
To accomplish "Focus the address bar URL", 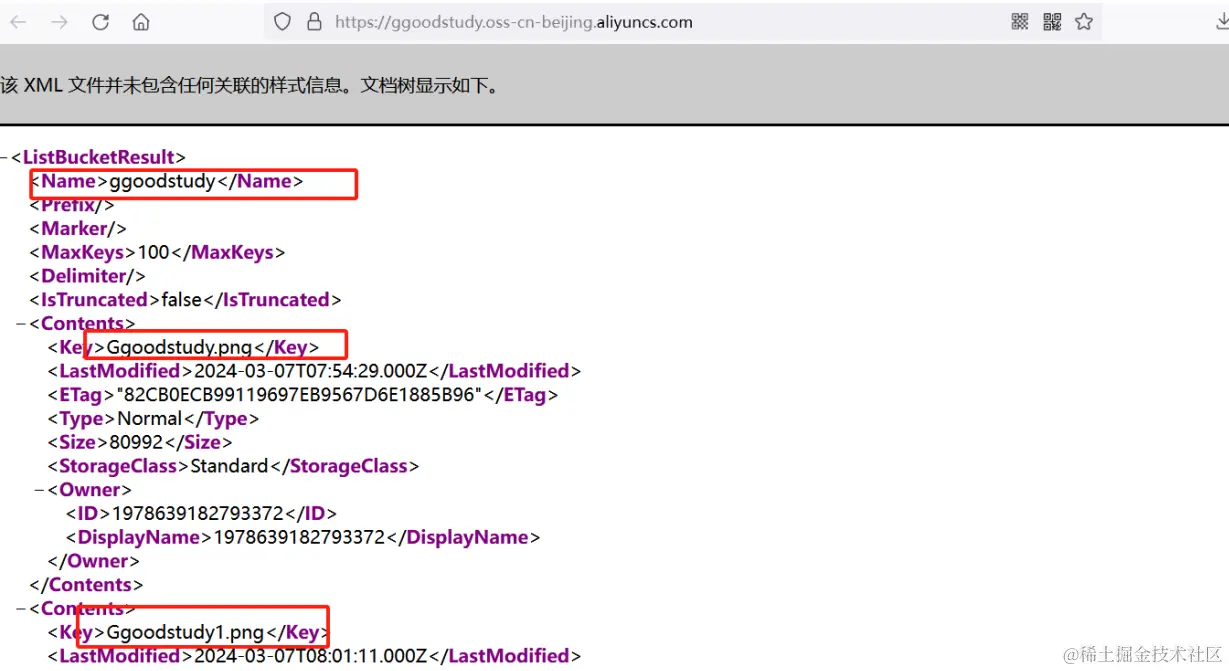I will click(514, 22).
